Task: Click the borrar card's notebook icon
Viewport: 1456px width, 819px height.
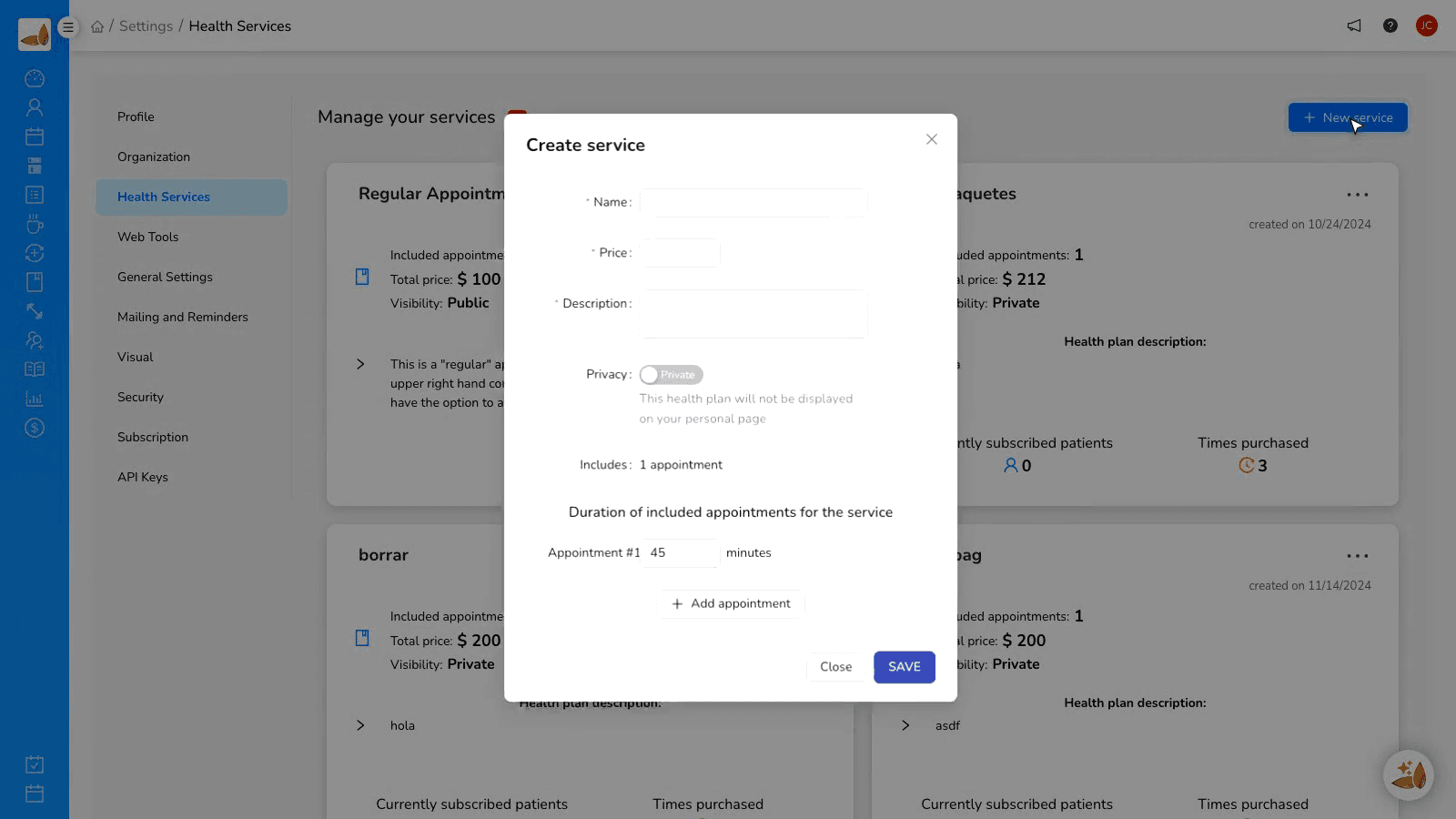Action: (362, 638)
